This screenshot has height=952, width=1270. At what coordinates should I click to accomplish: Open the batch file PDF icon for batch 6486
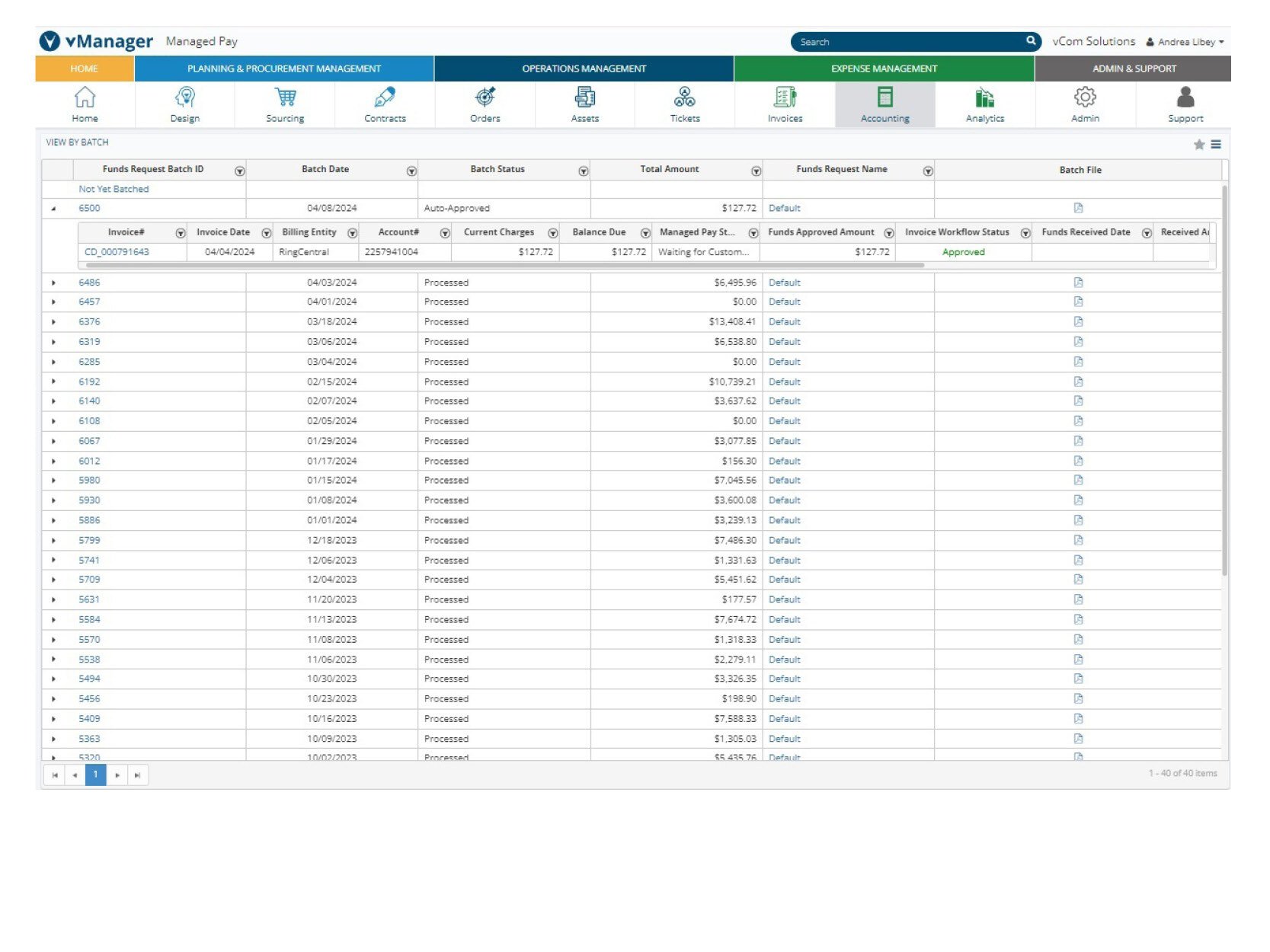coord(1079,281)
